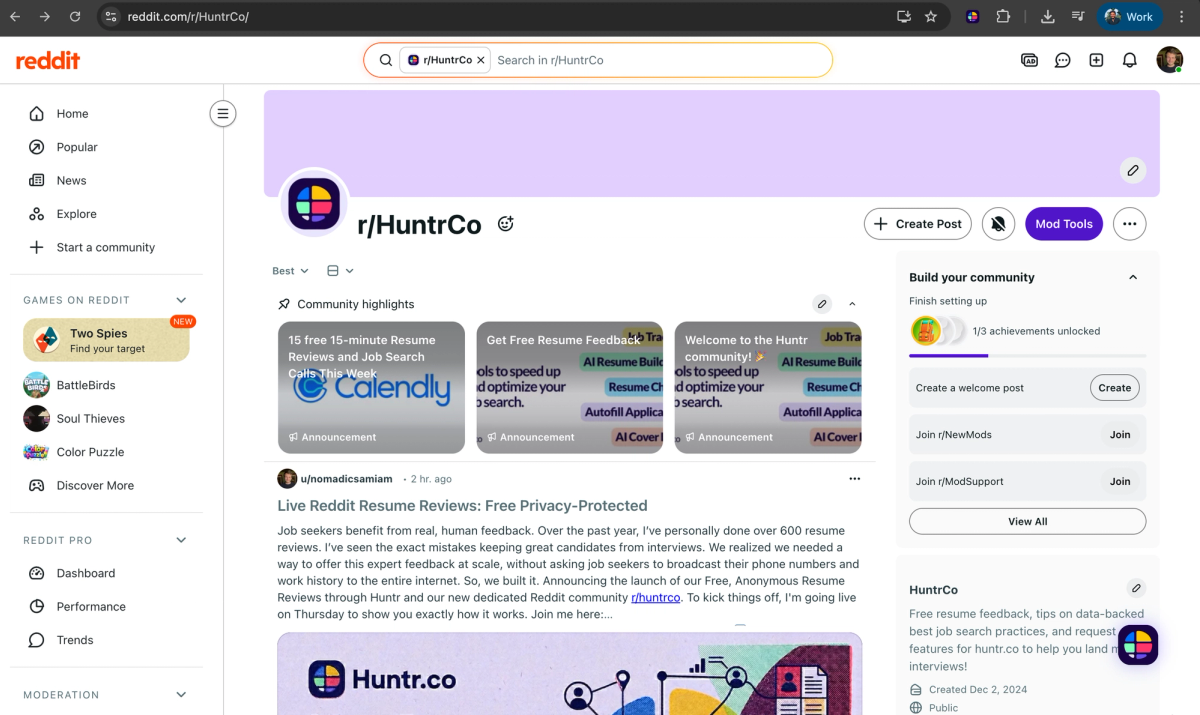Play the Two Spies game
This screenshot has height=715, width=1200.
(x=106, y=340)
